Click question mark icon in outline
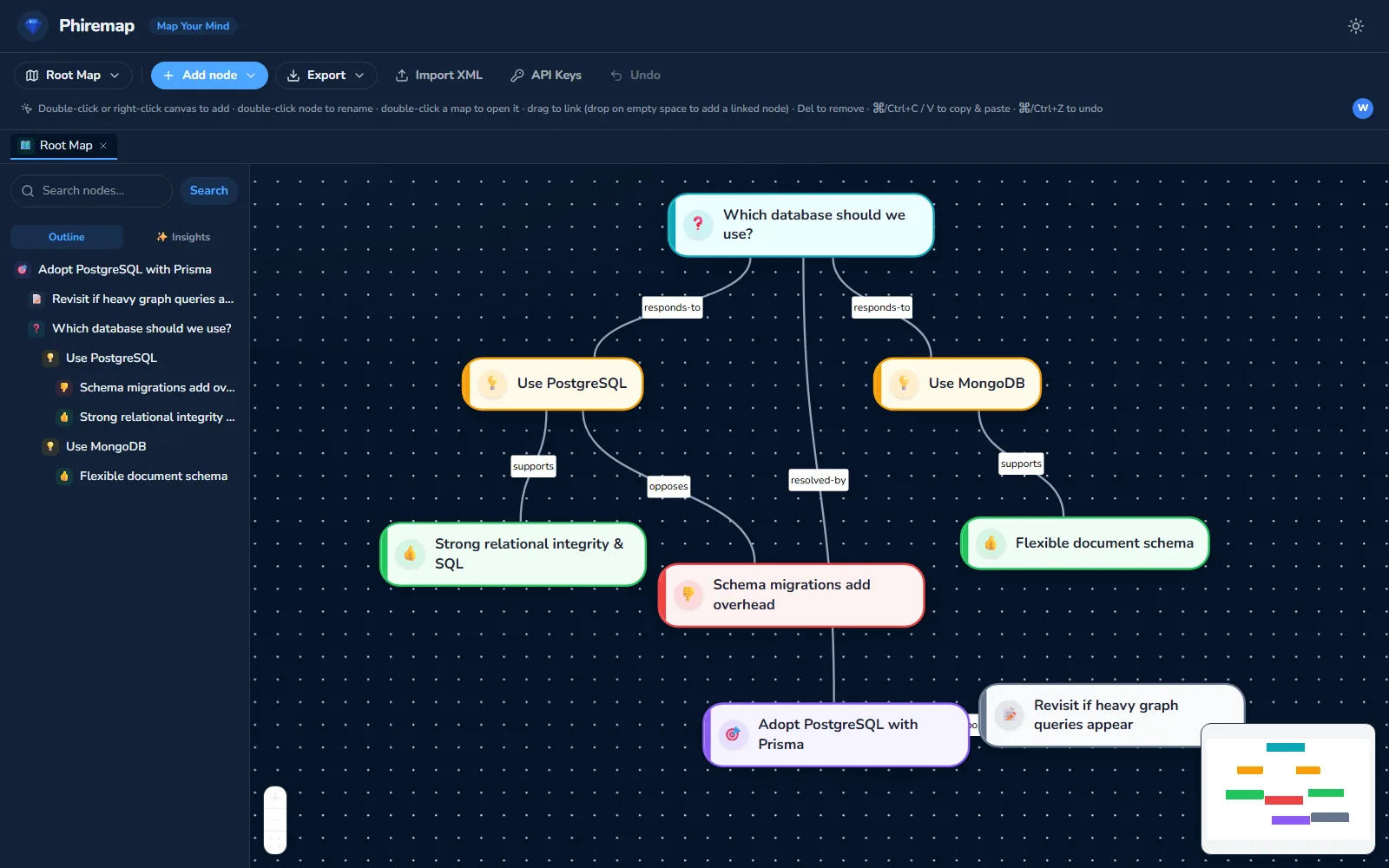The height and width of the screenshot is (868, 1389). coord(36,329)
